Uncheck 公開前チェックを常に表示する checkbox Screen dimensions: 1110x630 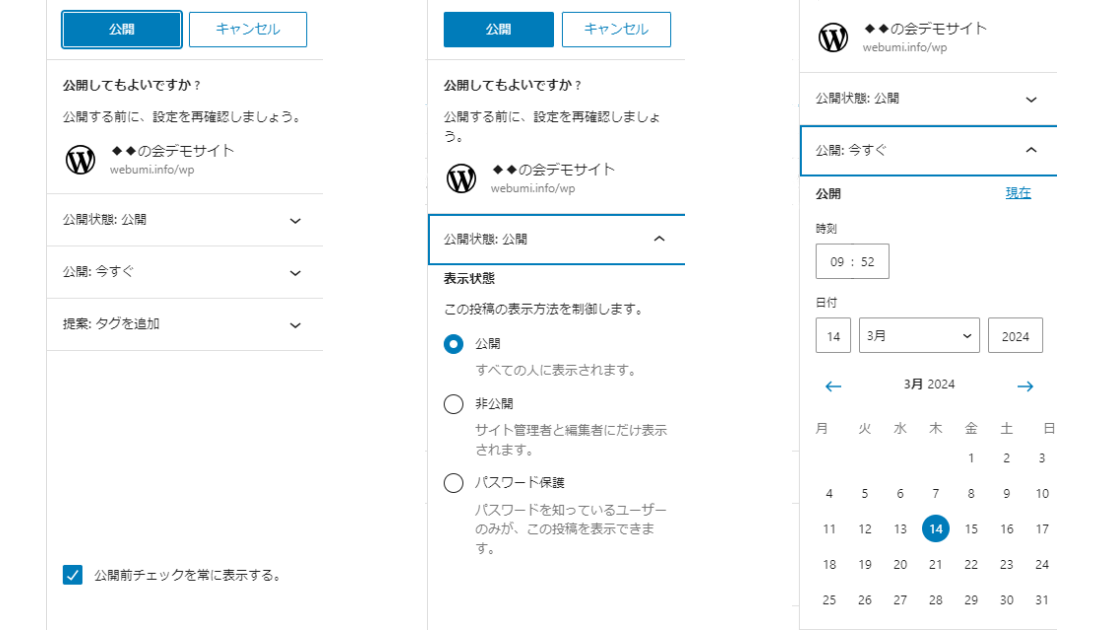[72, 575]
